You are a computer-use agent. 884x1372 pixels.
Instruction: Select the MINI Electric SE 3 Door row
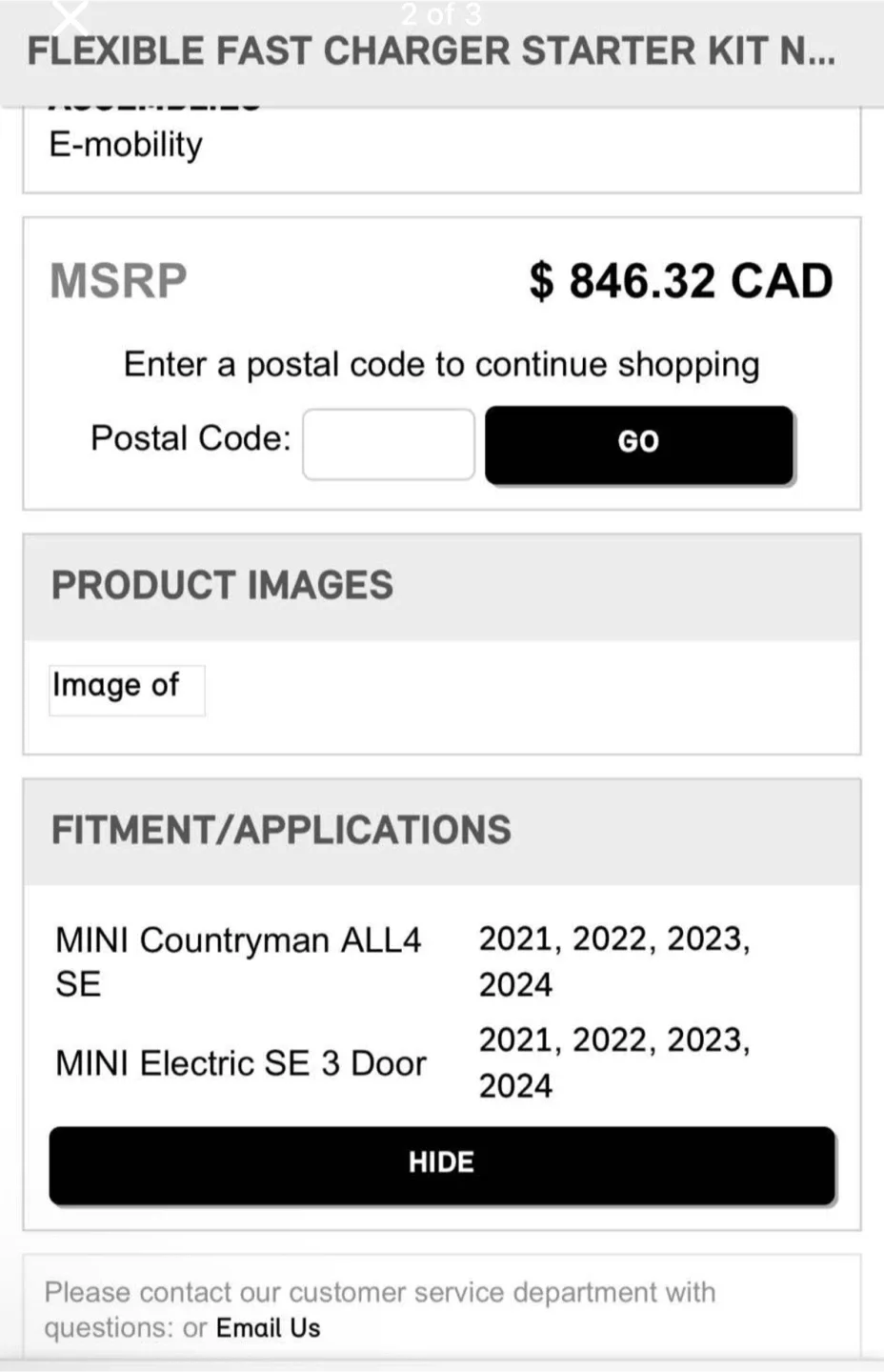pyautogui.click(x=240, y=1063)
